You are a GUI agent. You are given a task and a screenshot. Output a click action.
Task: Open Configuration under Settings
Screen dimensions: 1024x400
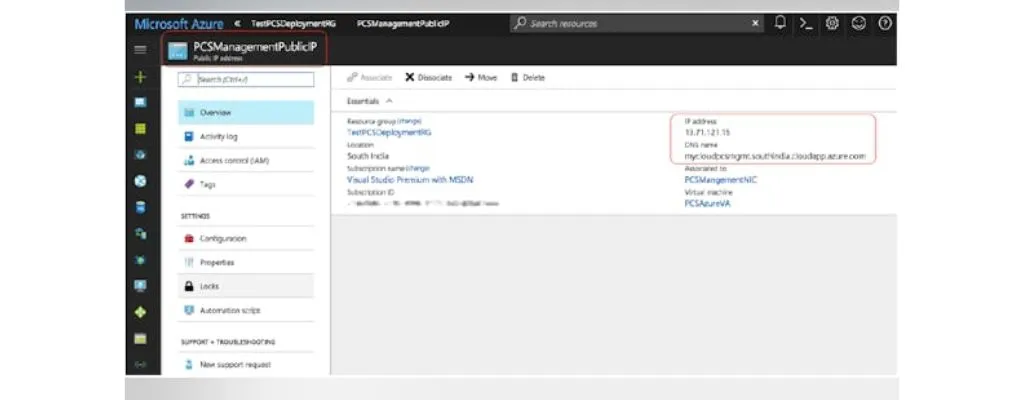tap(246, 239)
